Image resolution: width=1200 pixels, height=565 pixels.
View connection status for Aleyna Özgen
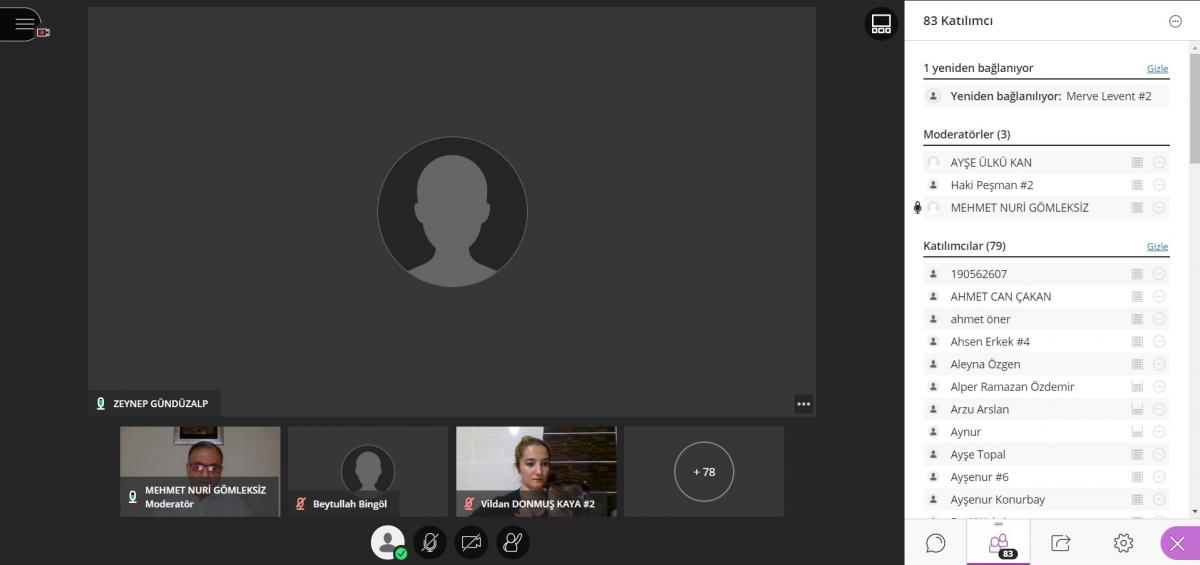(x=1137, y=364)
